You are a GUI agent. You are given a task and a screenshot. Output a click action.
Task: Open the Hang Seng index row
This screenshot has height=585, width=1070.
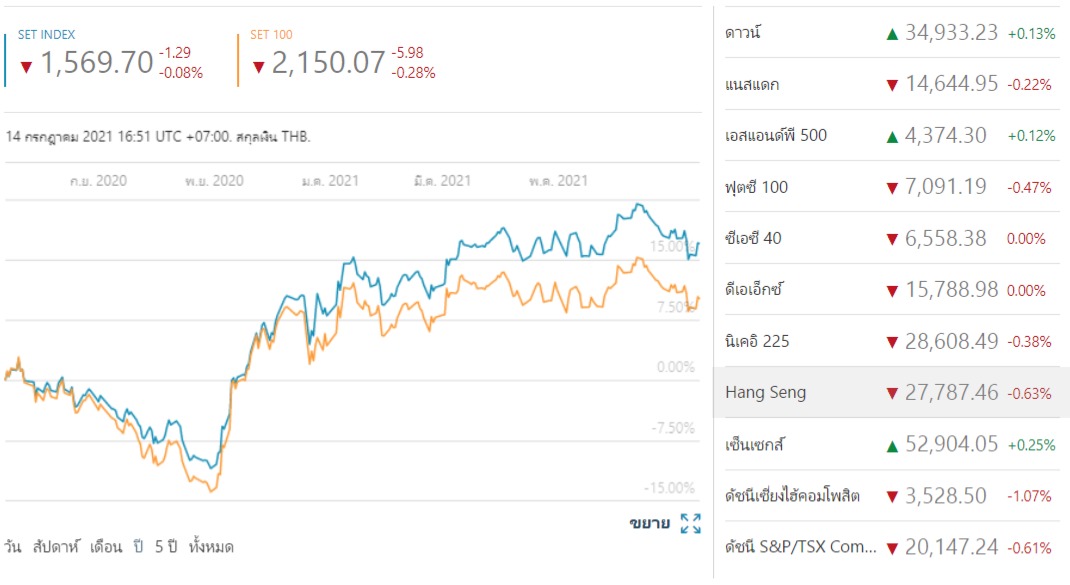766,392
